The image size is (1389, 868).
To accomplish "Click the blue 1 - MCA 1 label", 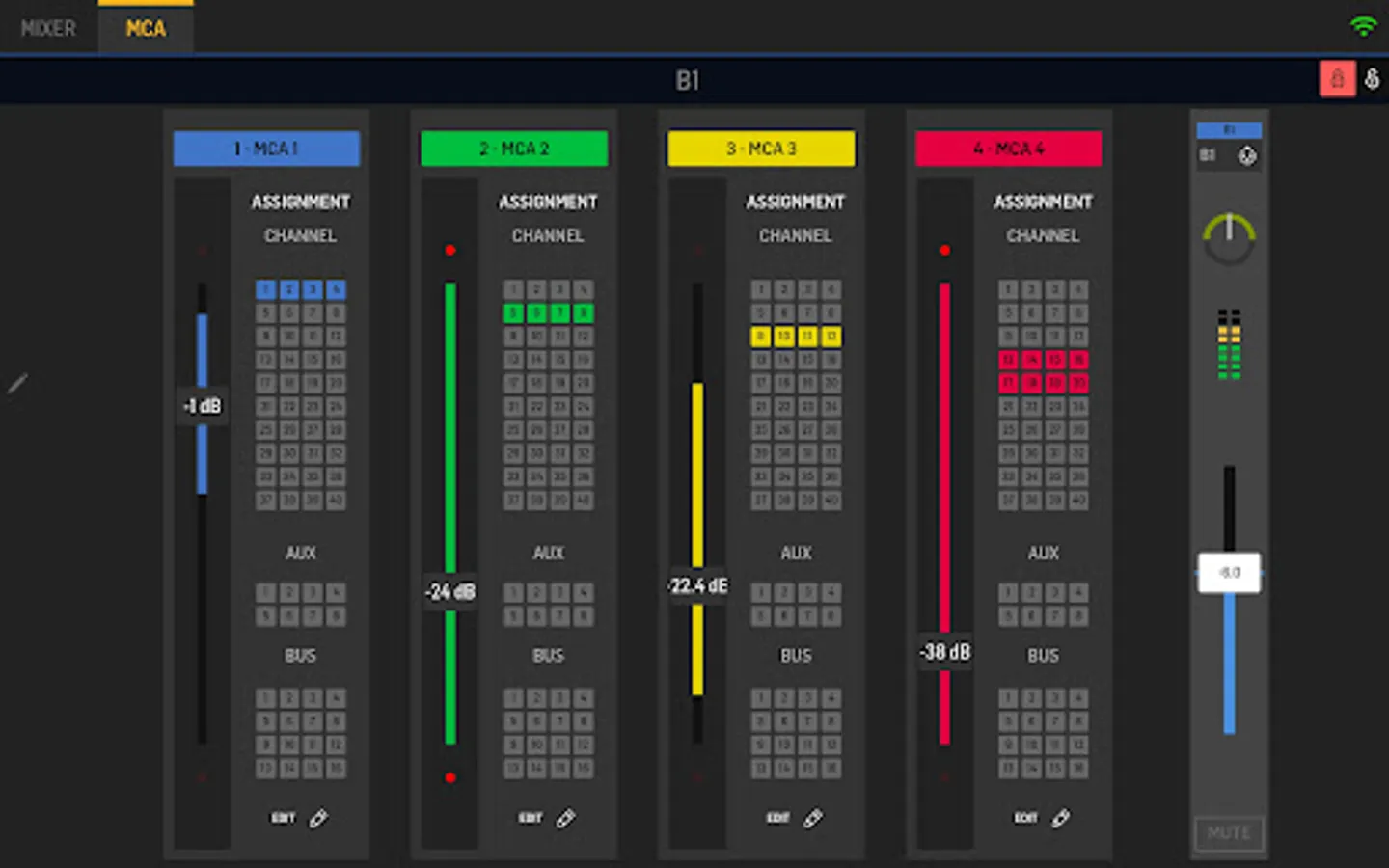I will (266, 149).
